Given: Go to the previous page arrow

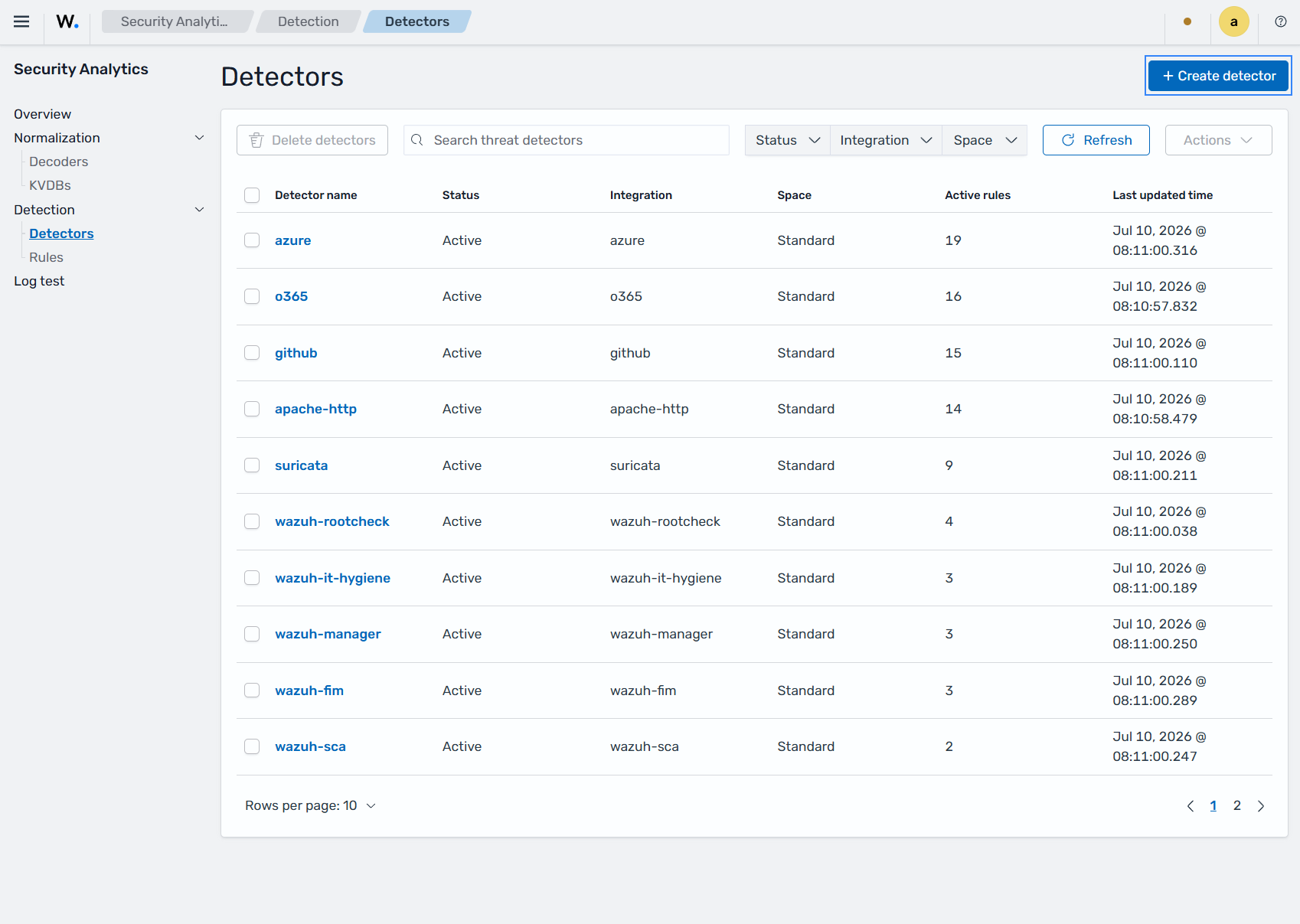Looking at the screenshot, I should [x=1191, y=805].
